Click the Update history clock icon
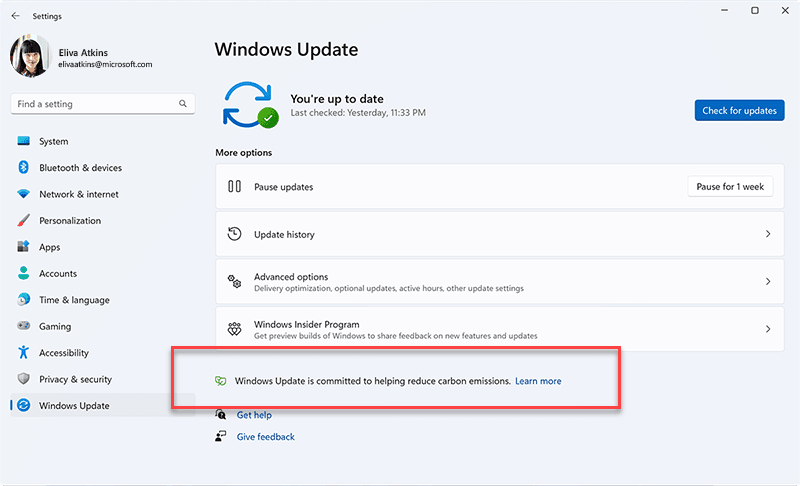800x486 pixels. [234, 234]
